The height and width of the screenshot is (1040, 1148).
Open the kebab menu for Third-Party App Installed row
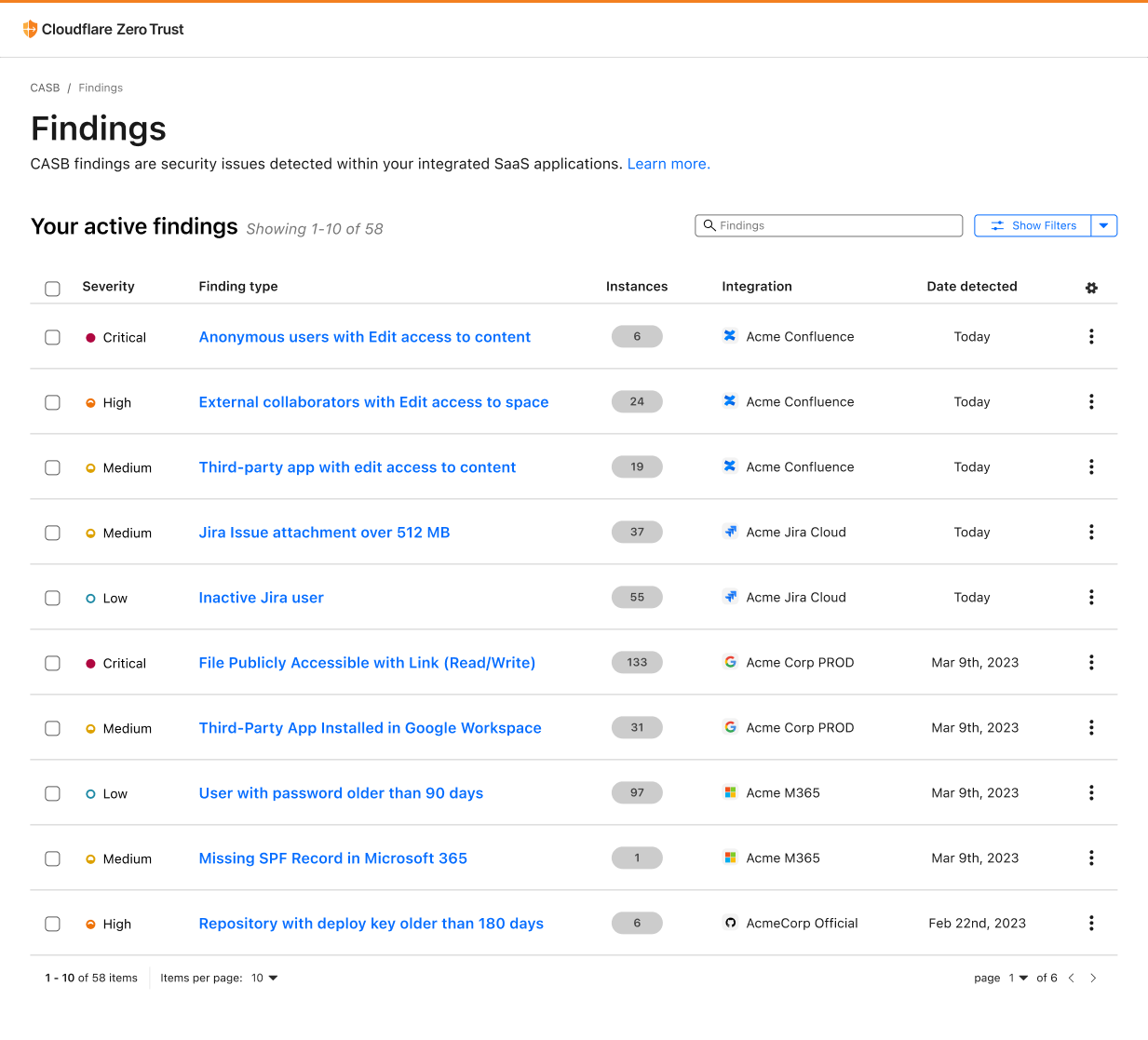coord(1091,727)
